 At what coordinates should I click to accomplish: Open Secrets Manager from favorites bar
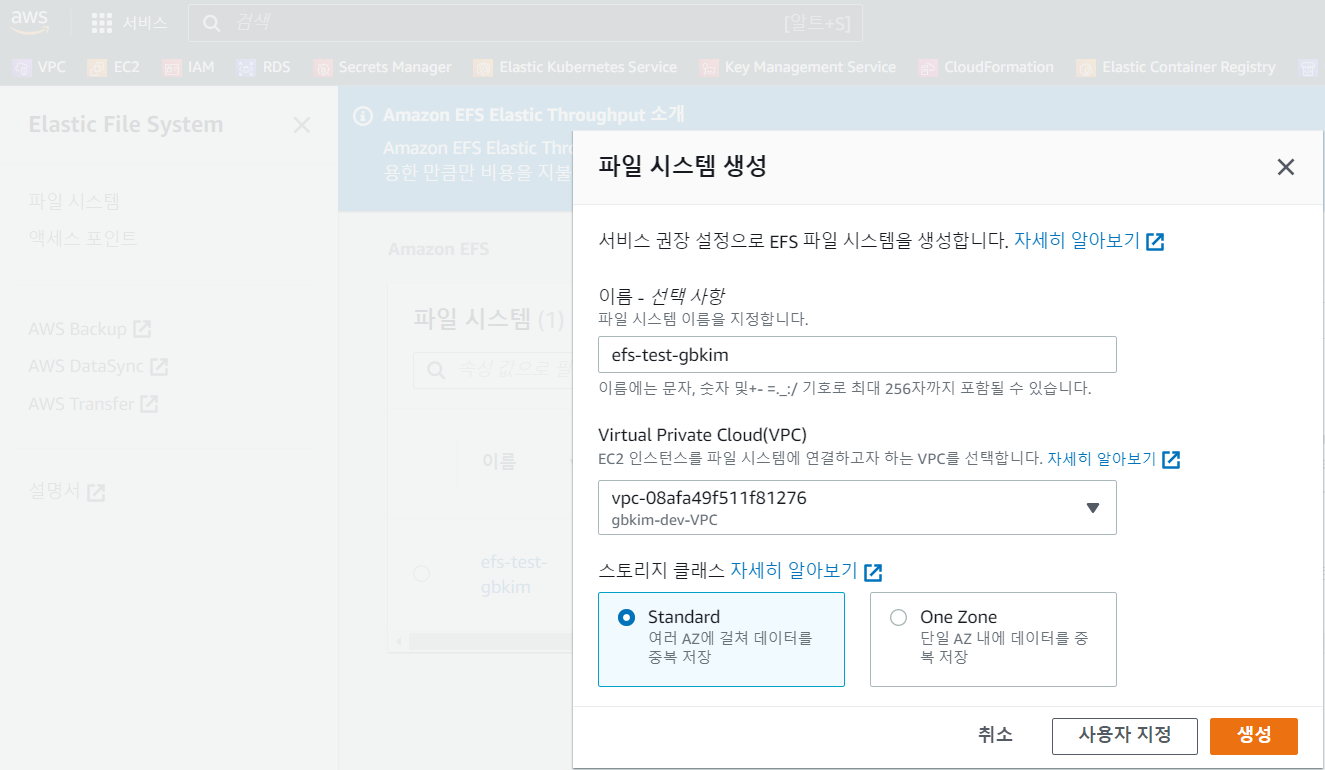[383, 67]
